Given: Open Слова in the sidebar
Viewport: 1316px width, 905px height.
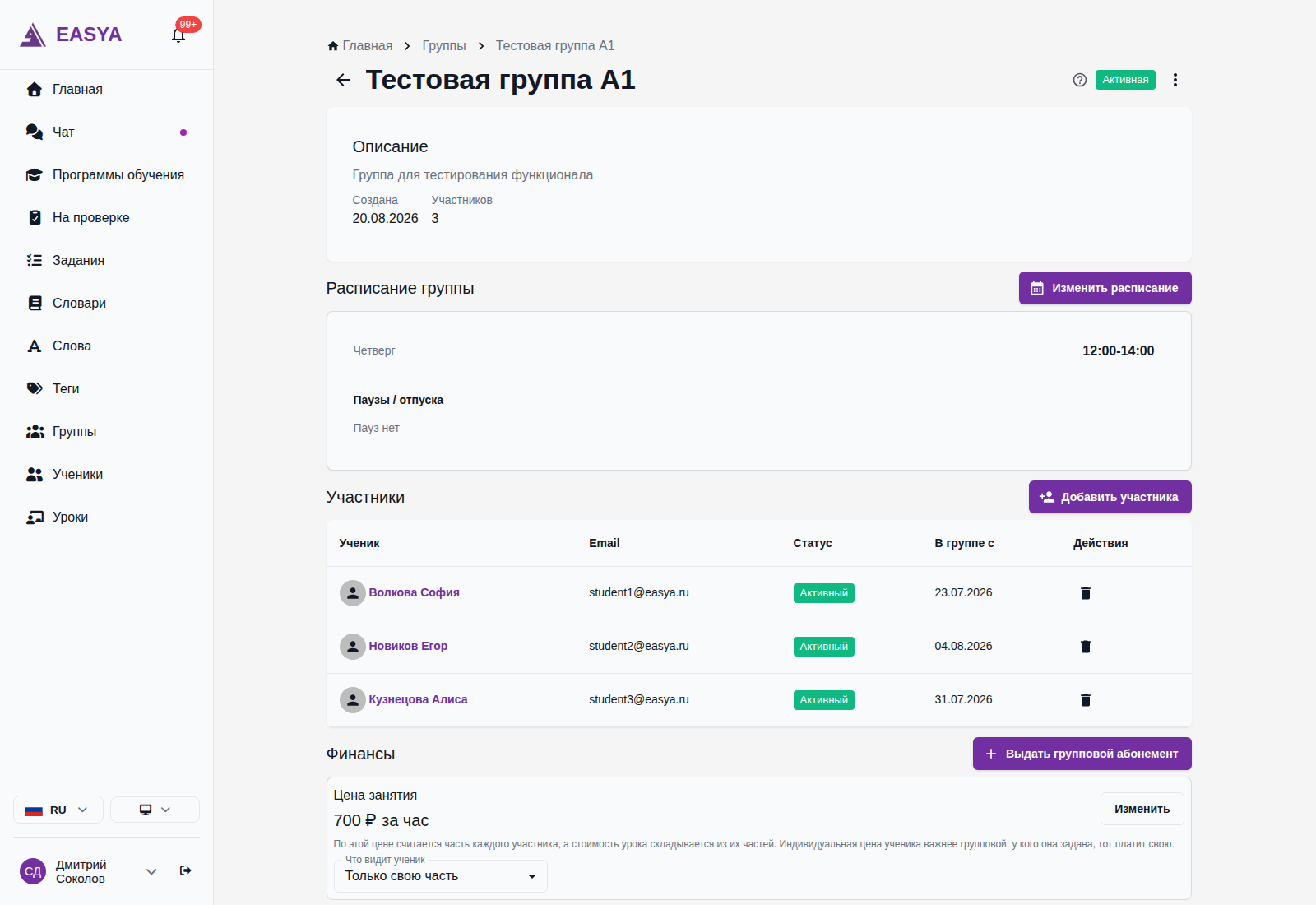Looking at the screenshot, I should pos(106,346).
